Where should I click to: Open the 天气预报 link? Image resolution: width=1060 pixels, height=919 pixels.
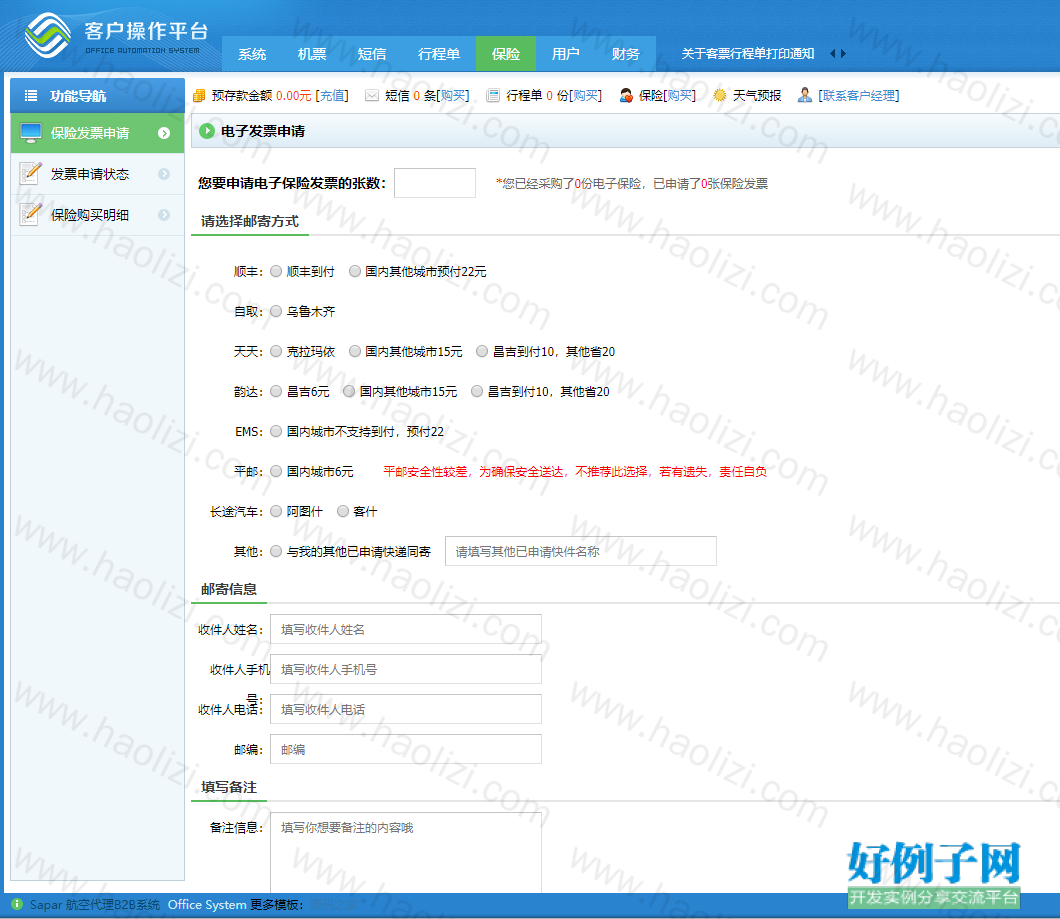click(x=756, y=95)
